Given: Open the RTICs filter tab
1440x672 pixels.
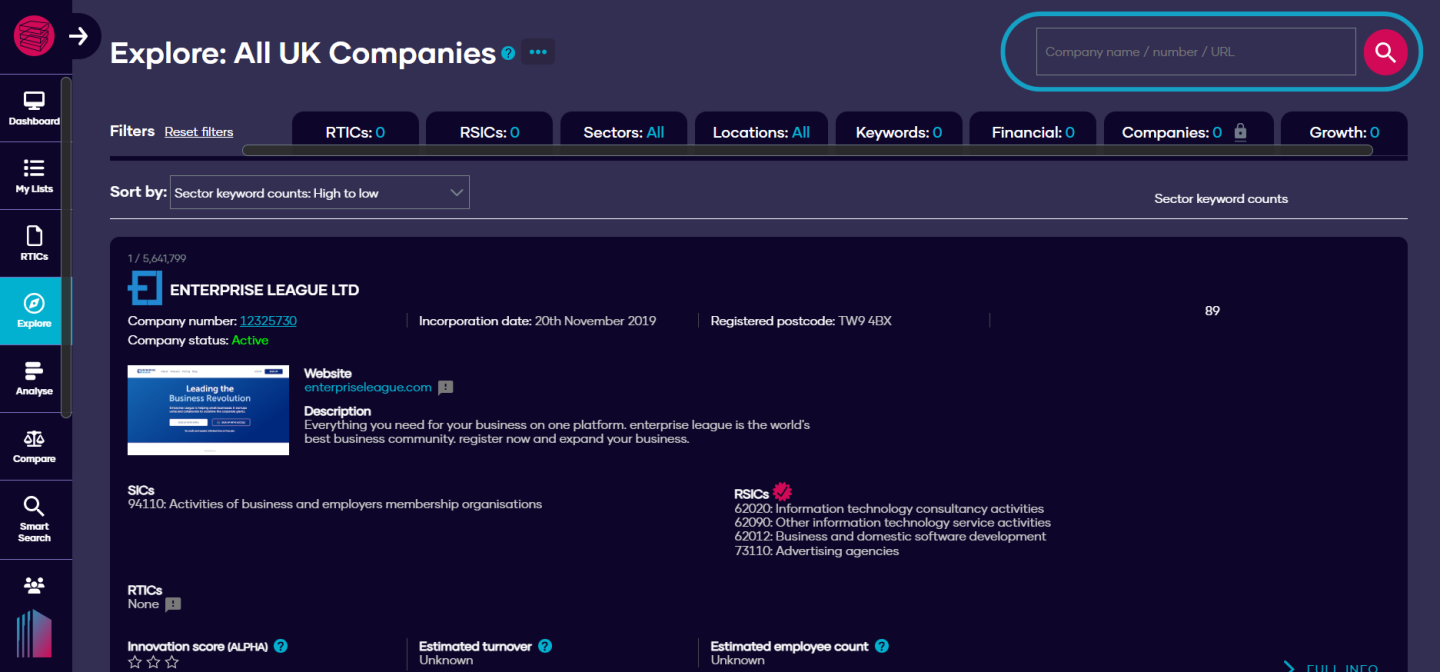Looking at the screenshot, I should 355,132.
